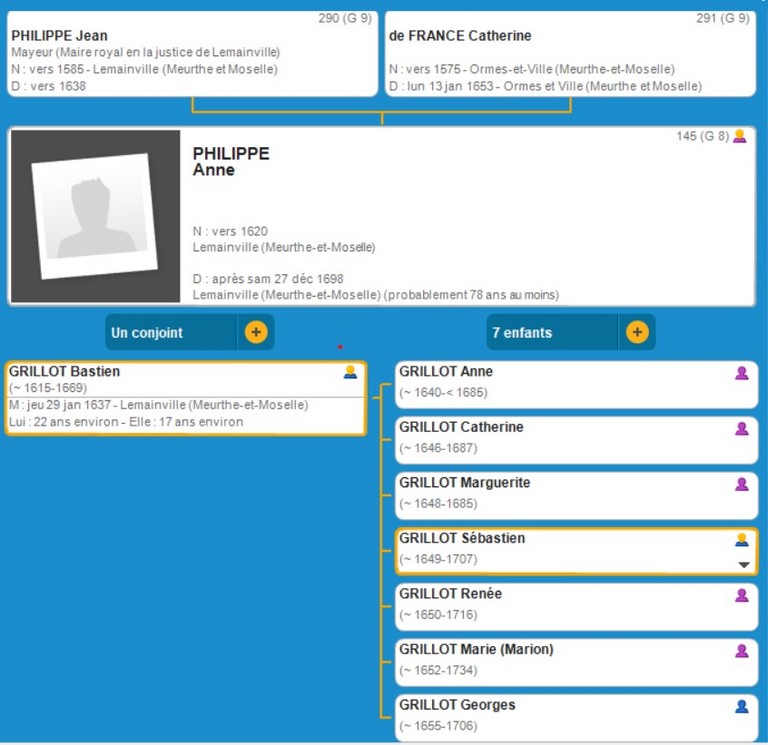Expand the dropdown arrow on GRILLOT Sébastien
The image size is (768, 745).
(x=743, y=565)
